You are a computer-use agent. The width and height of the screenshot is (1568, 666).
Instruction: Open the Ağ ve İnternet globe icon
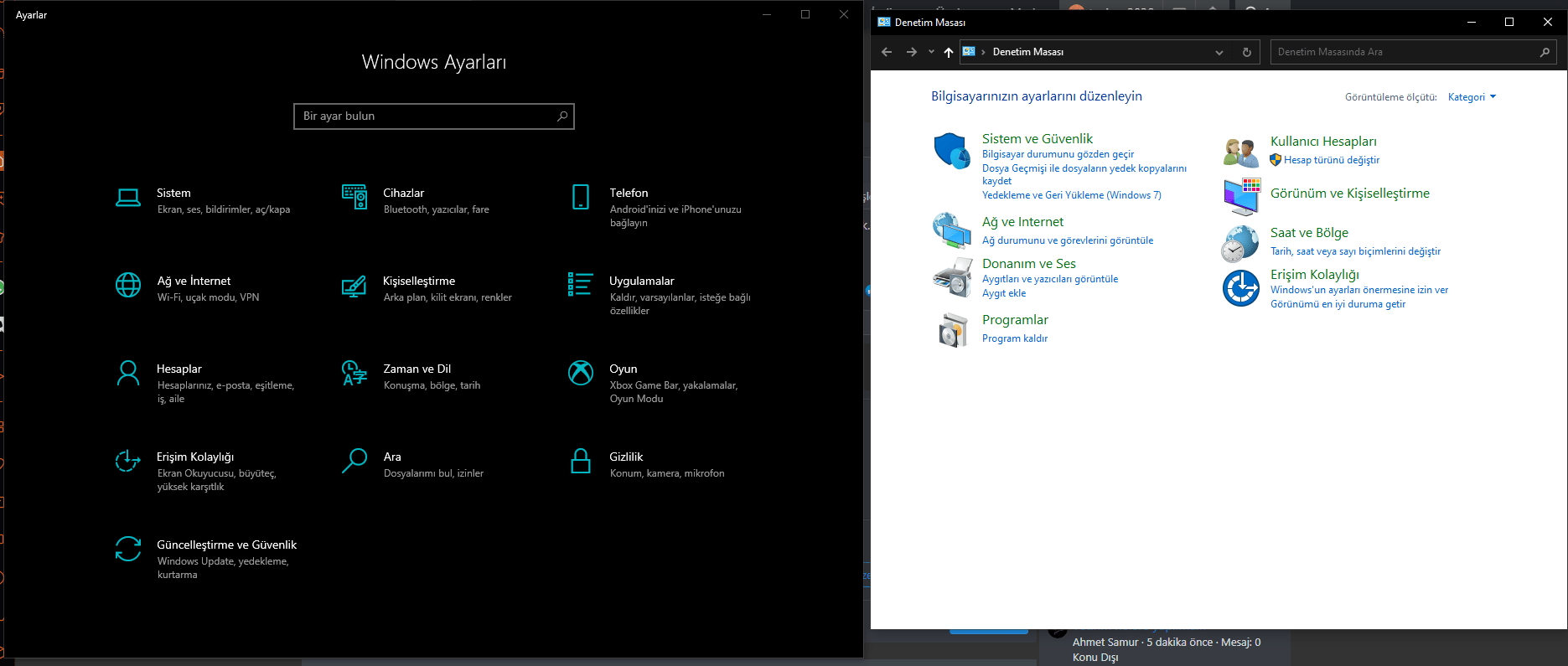[x=128, y=285]
